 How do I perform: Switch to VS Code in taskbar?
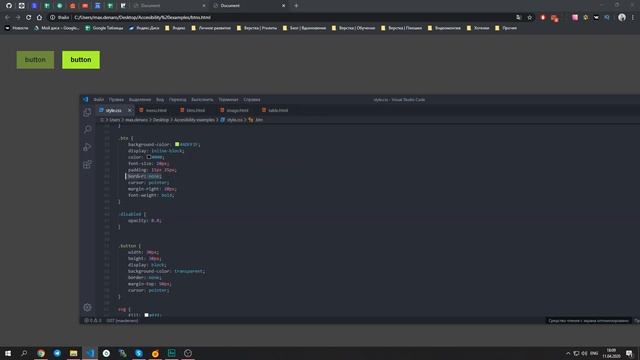click(90, 353)
